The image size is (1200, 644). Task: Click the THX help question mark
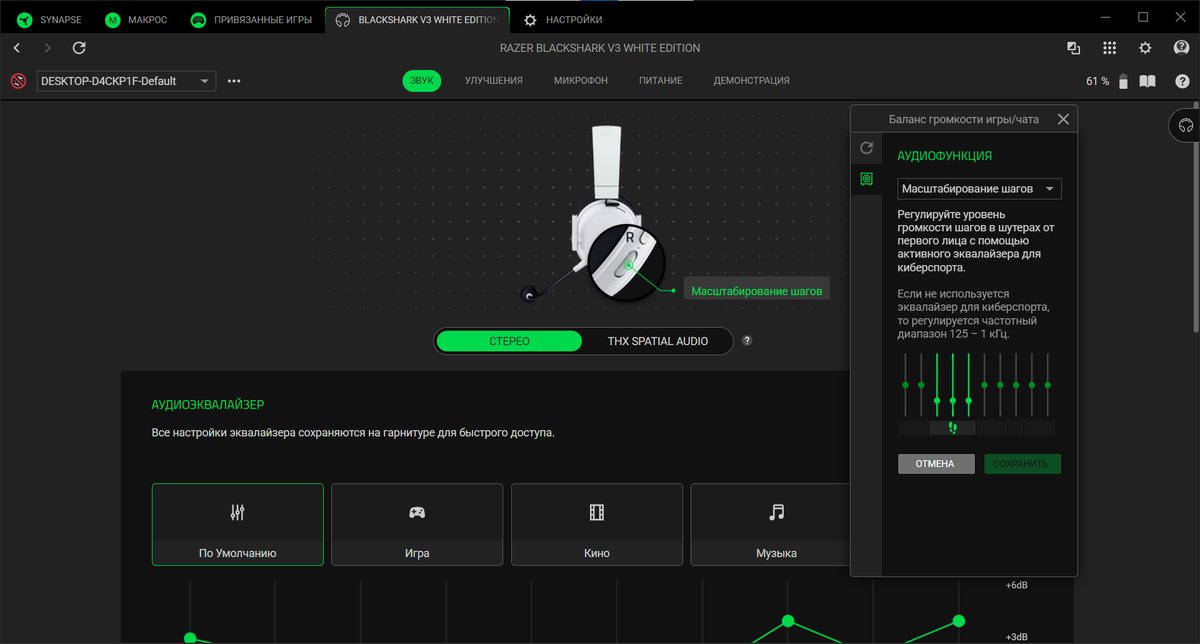(747, 341)
